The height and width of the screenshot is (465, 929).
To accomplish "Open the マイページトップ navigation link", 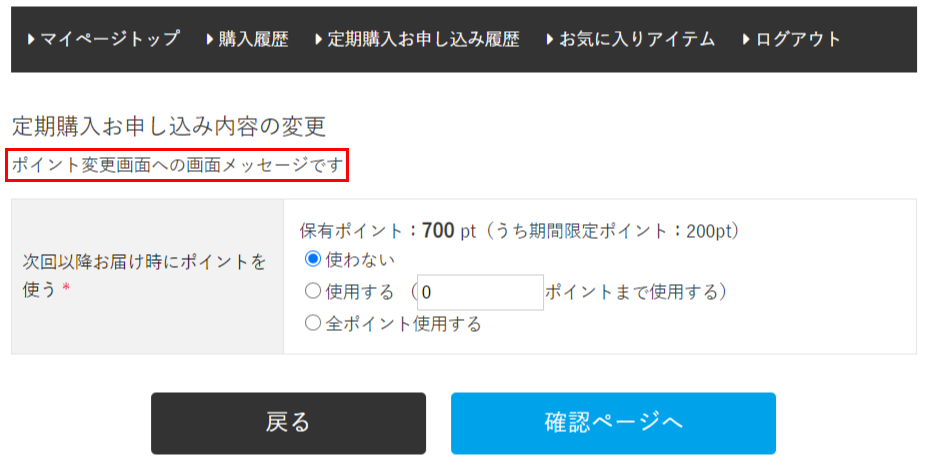I will pos(109,40).
